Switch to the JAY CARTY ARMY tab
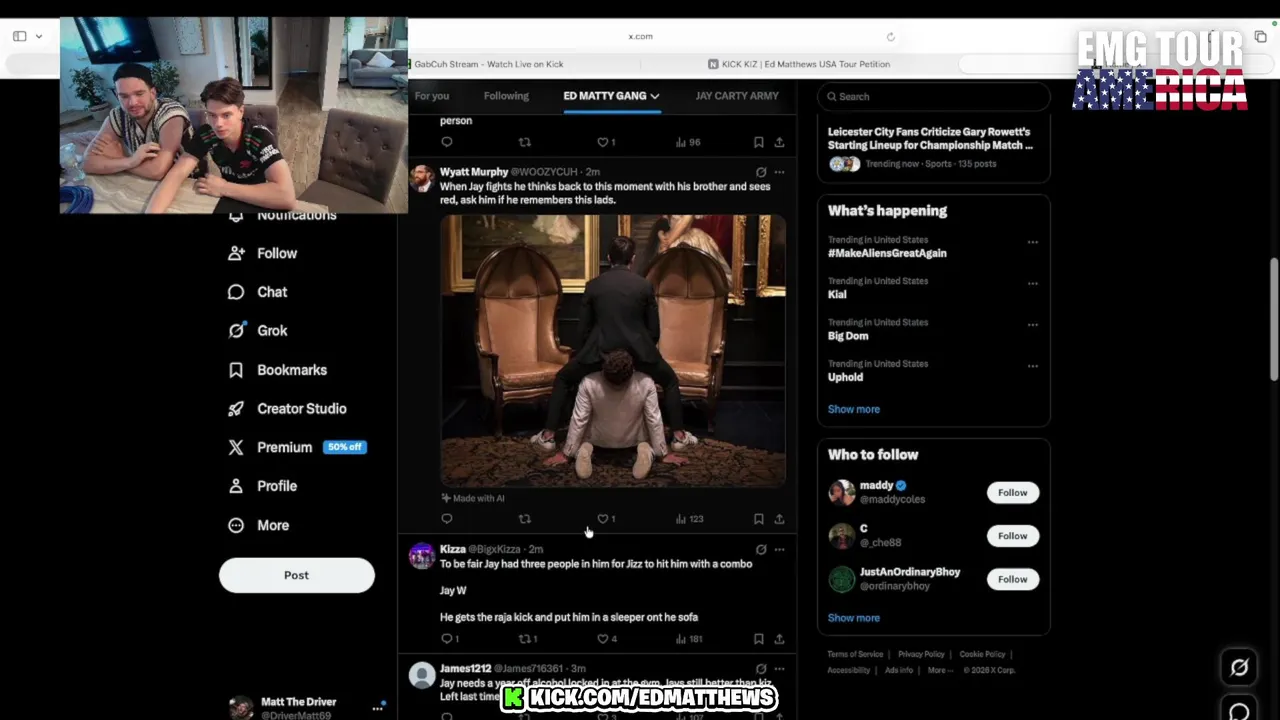This screenshot has width=1280, height=720. pos(737,96)
